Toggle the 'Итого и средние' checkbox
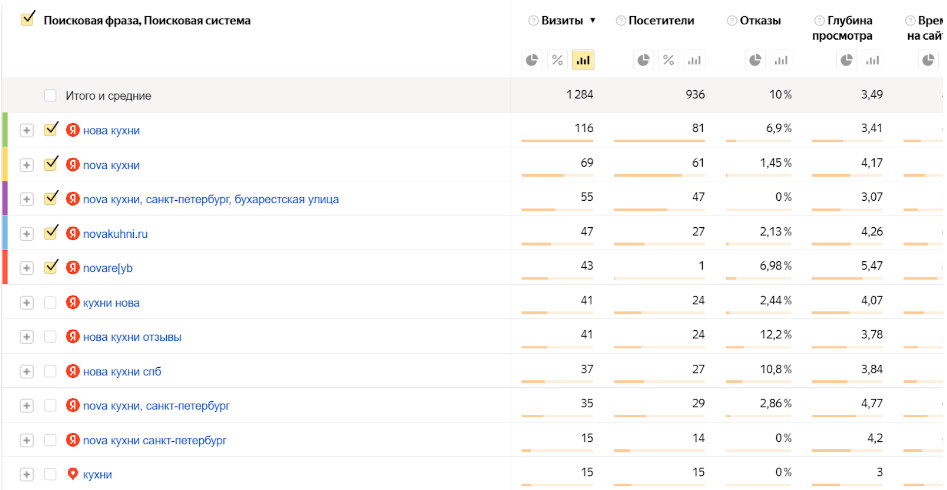The width and height of the screenshot is (947, 490). [x=50, y=95]
